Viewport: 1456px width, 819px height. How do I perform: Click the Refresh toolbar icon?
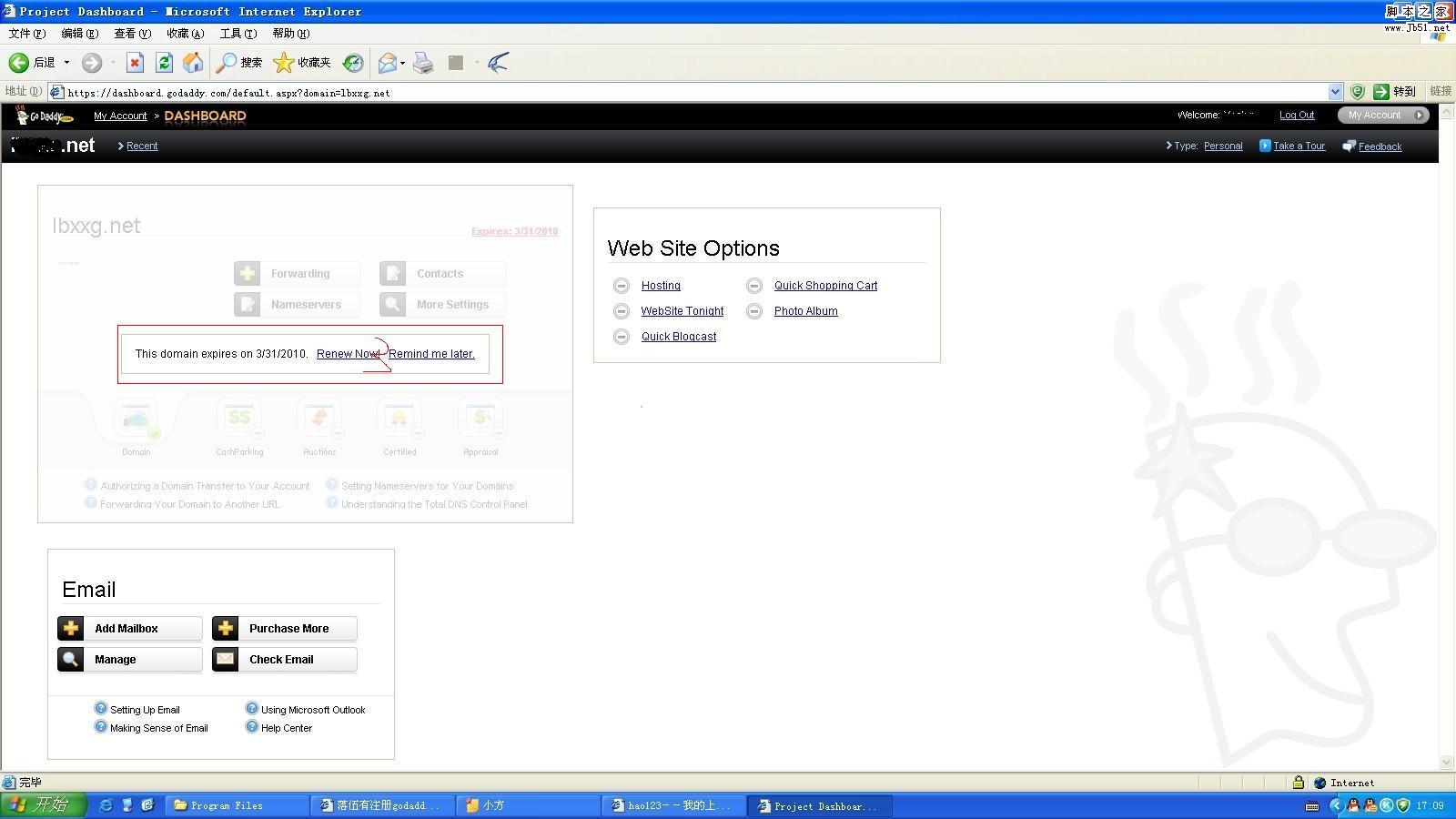click(164, 63)
